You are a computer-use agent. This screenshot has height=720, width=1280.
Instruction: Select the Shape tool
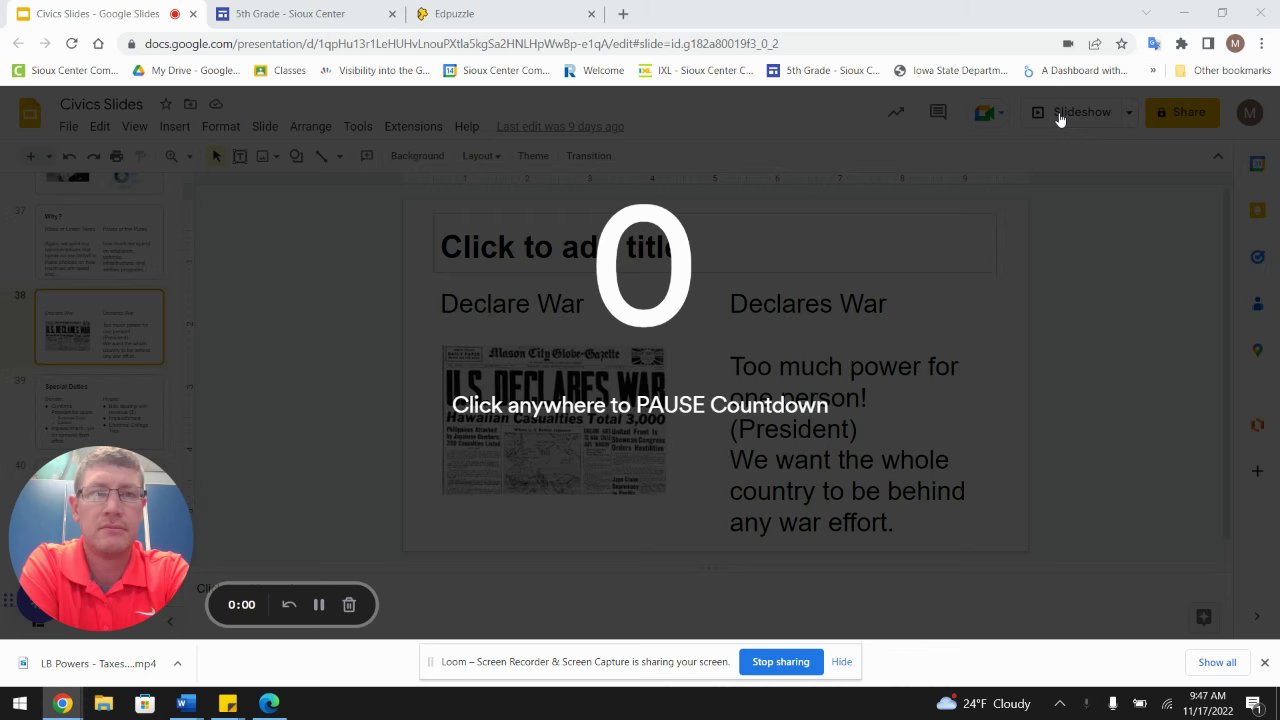coord(296,156)
